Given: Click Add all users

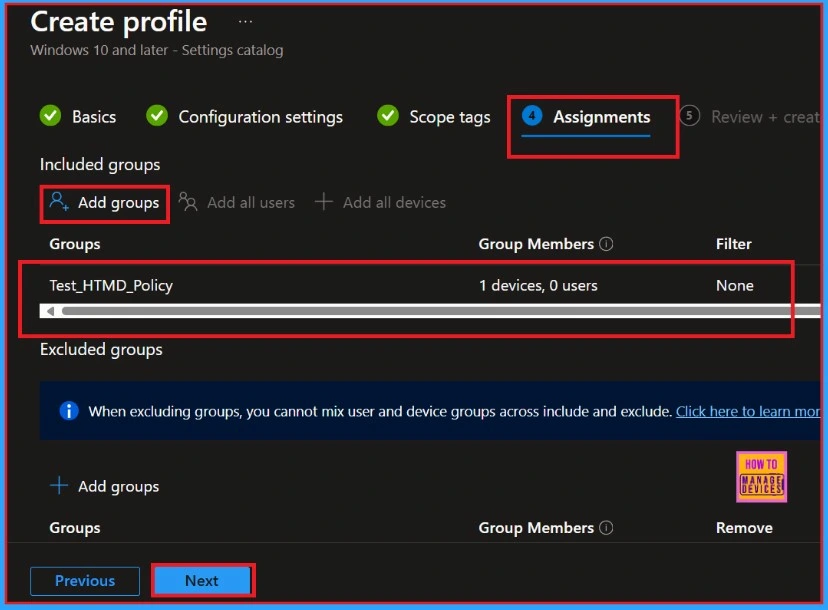Looking at the screenshot, I should [x=237, y=203].
